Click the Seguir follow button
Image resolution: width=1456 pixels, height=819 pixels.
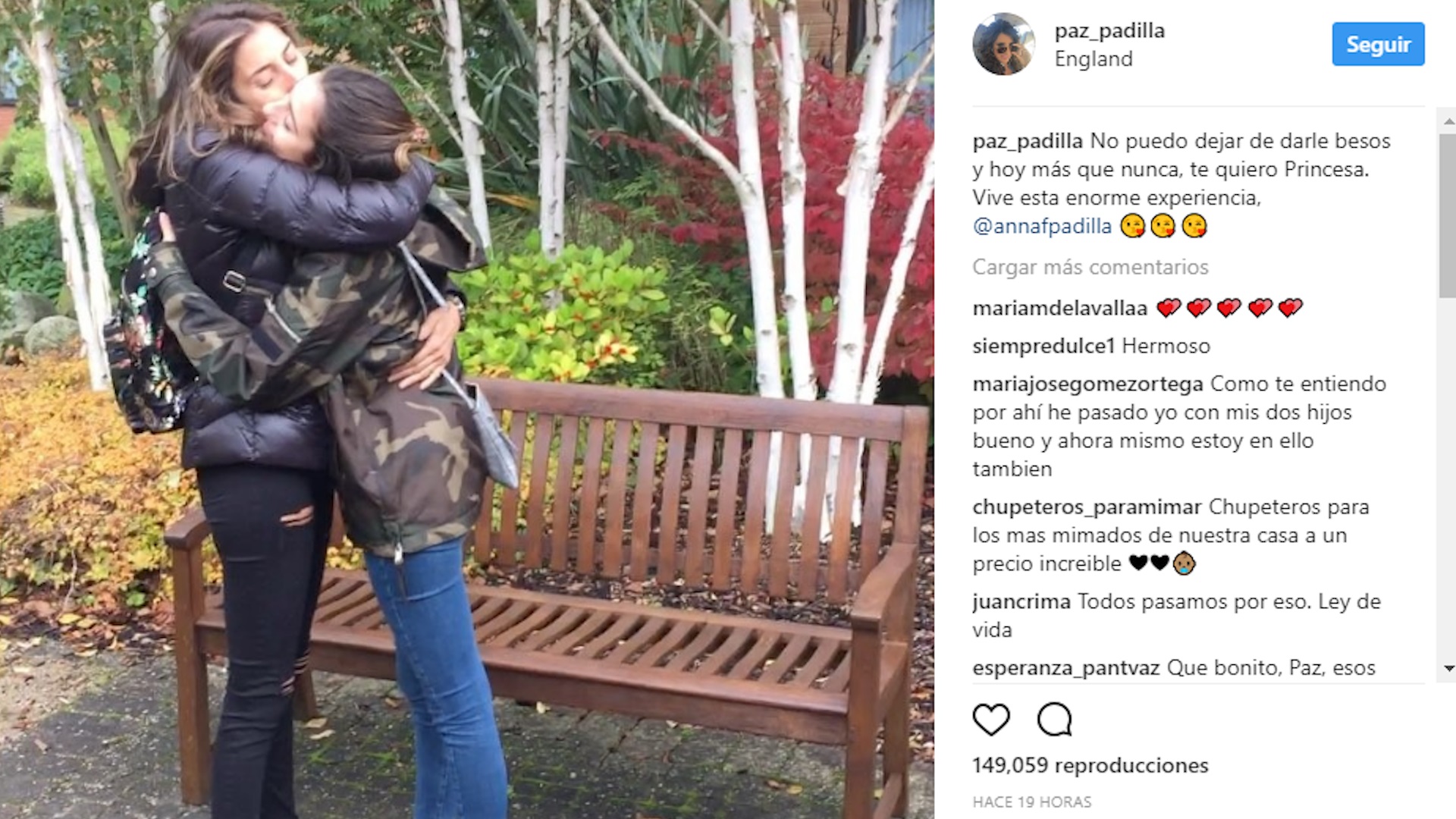tap(1378, 44)
